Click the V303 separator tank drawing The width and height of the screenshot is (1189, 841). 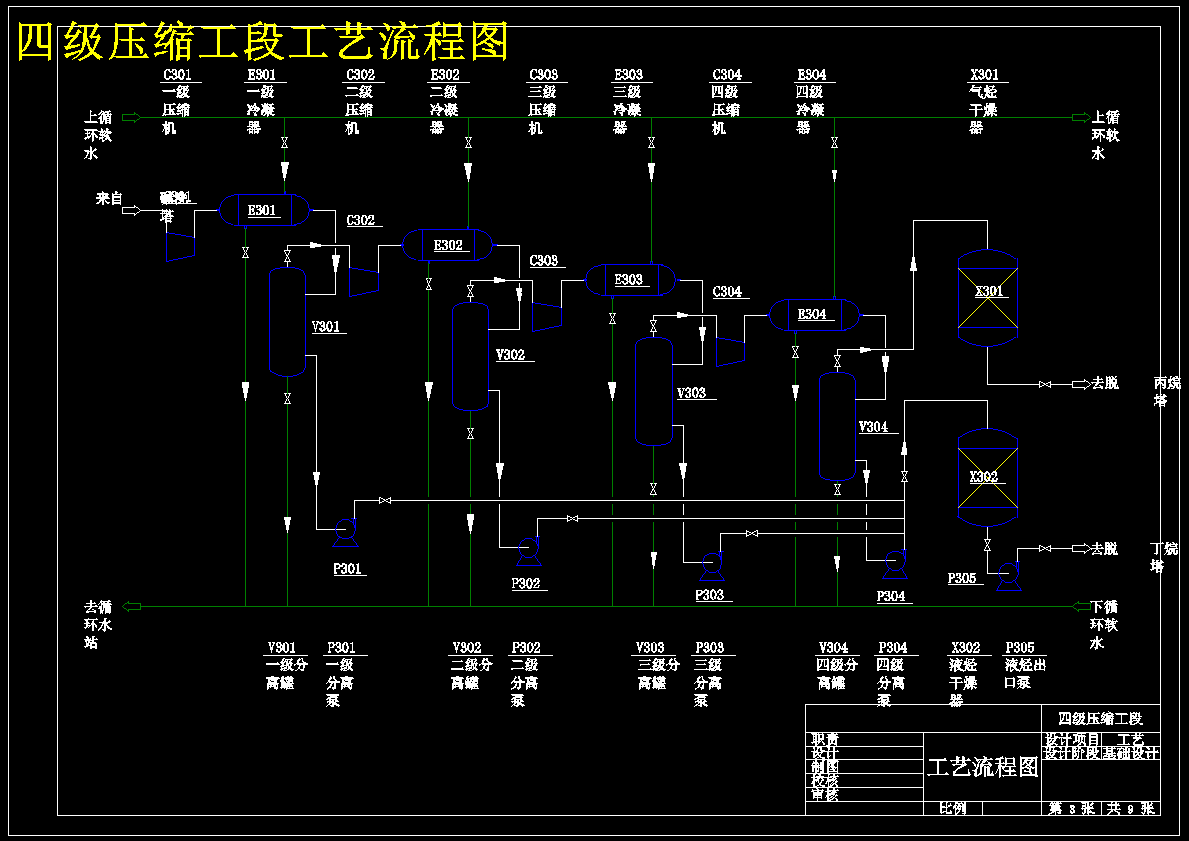click(654, 391)
